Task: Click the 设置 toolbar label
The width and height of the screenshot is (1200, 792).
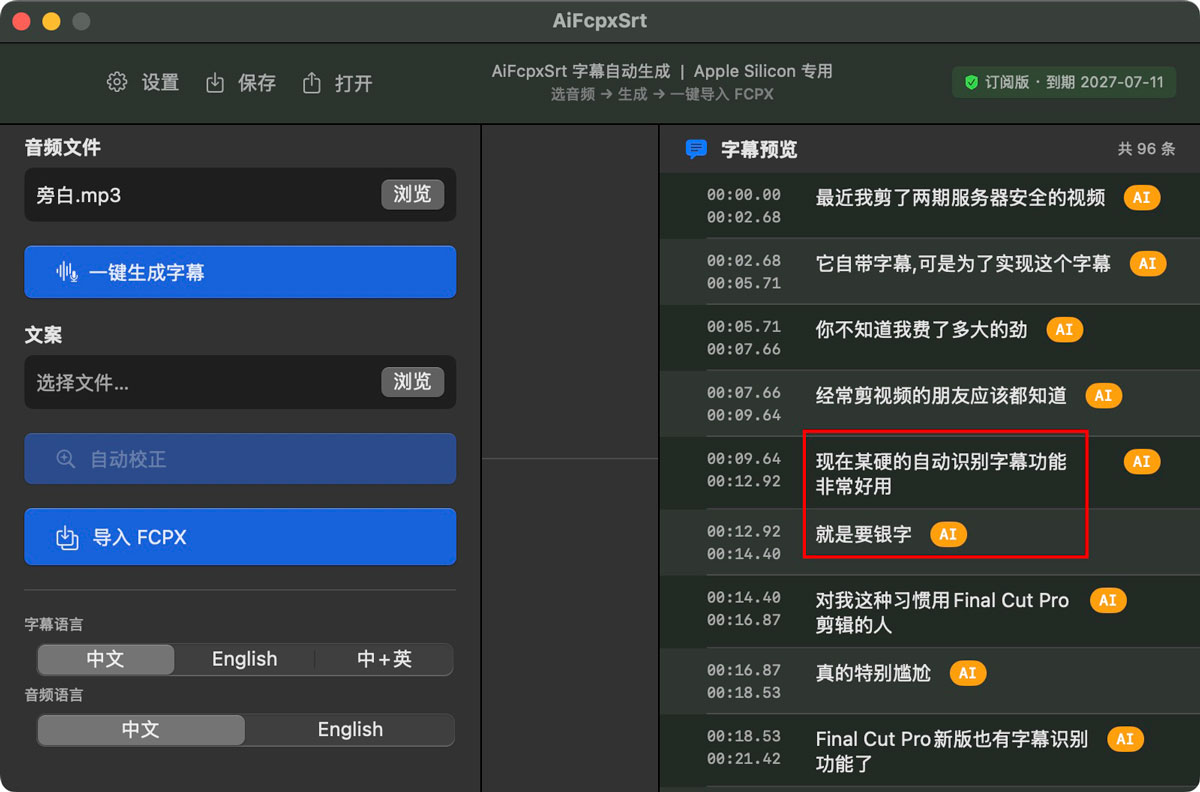Action: click(160, 83)
